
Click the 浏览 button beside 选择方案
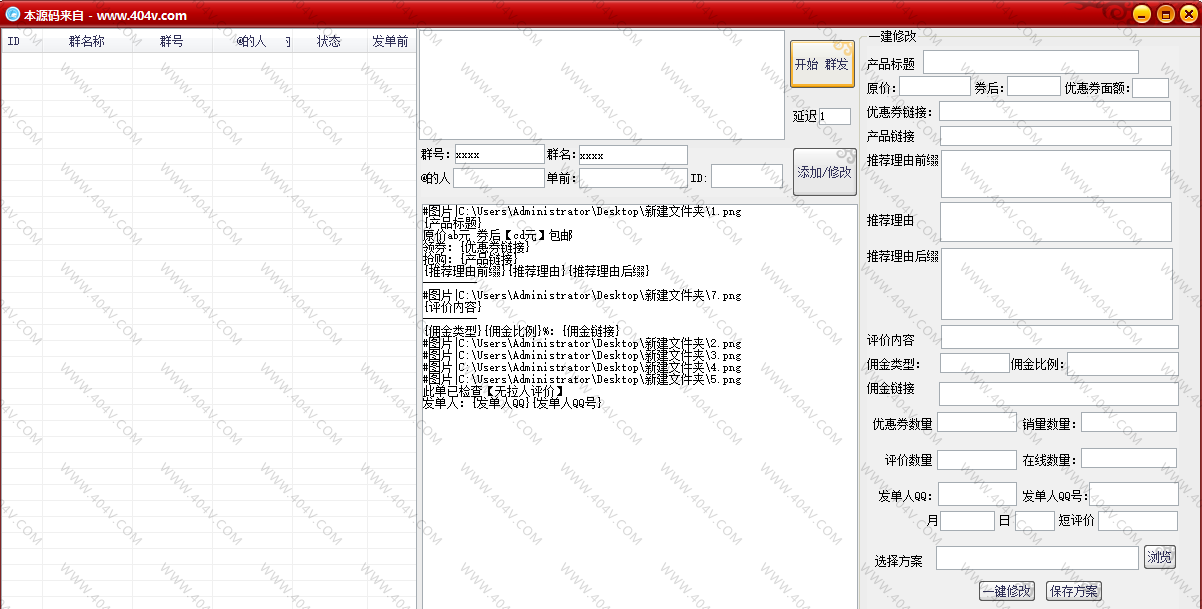point(1160,557)
